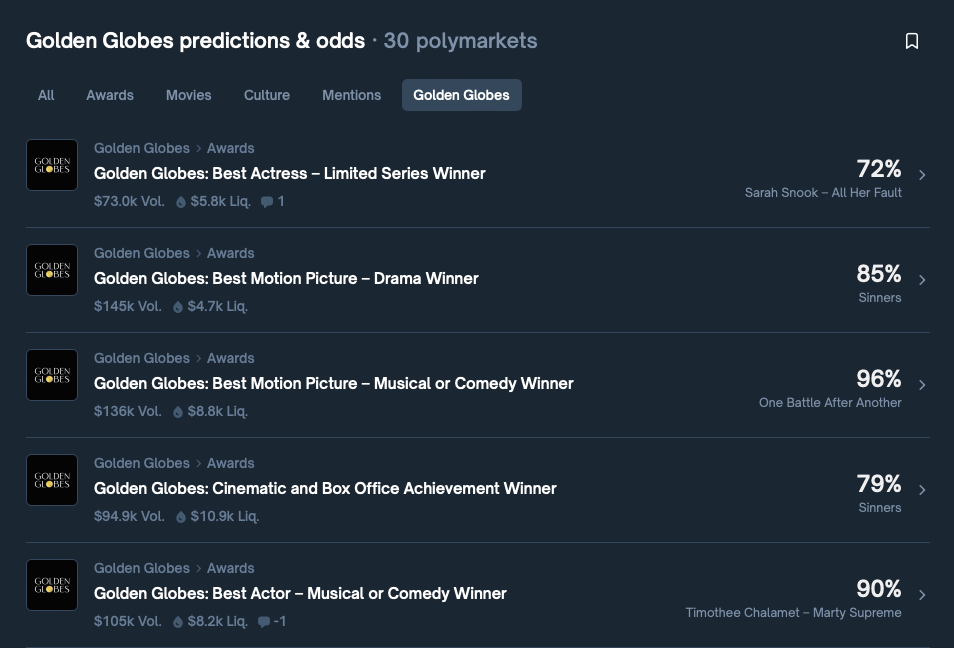Click Golden Globes logo beside Best Motion Picture Drama
This screenshot has height=648, width=954.
click(52, 270)
